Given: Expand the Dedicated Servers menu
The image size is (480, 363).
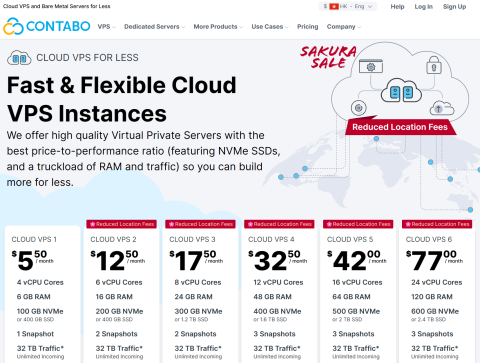Looking at the screenshot, I should click(x=154, y=27).
